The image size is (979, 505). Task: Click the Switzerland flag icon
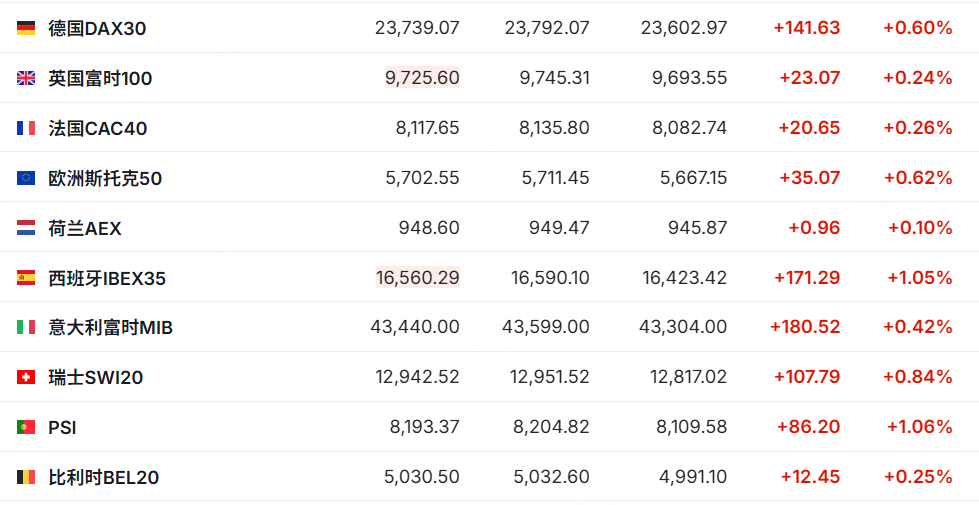click(26, 377)
